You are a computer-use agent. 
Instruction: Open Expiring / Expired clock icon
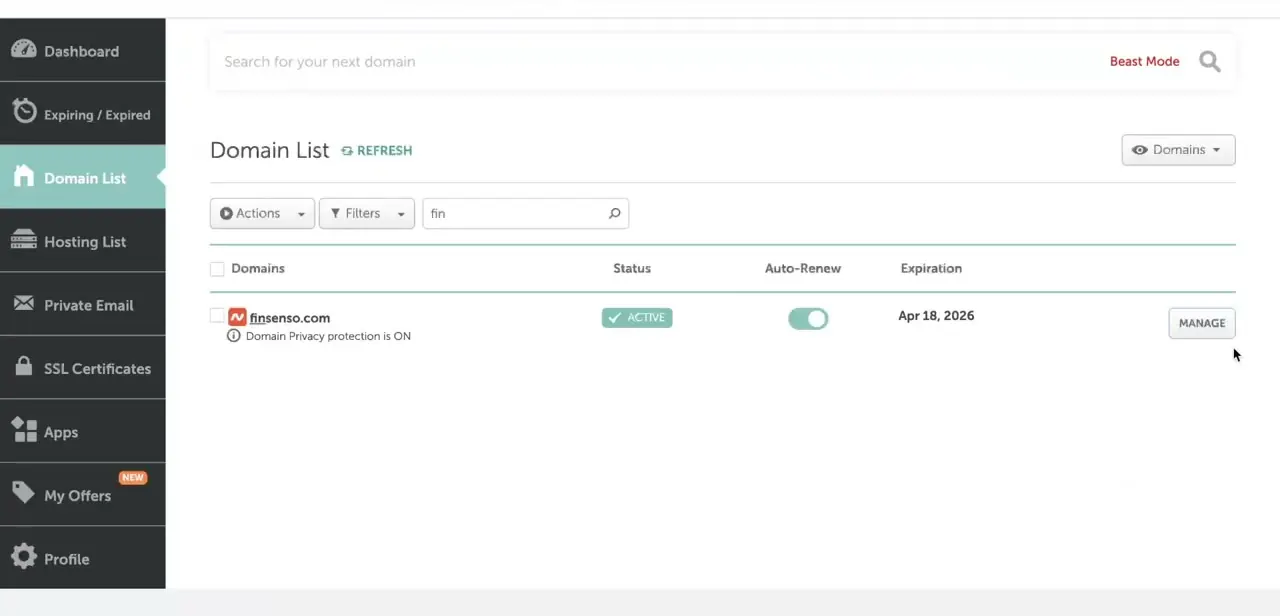[x=24, y=113]
